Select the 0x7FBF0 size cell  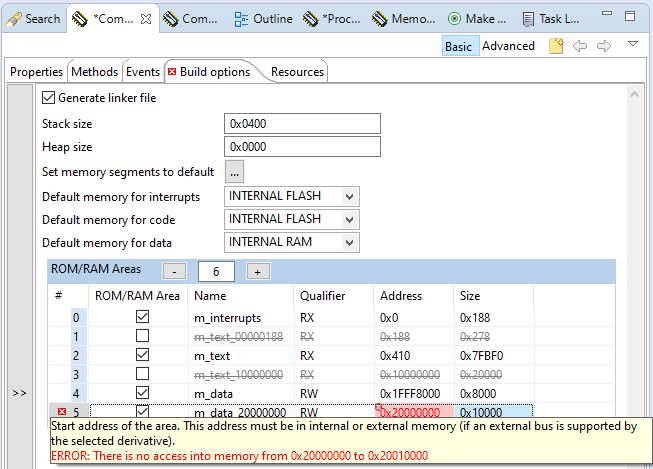(x=493, y=356)
